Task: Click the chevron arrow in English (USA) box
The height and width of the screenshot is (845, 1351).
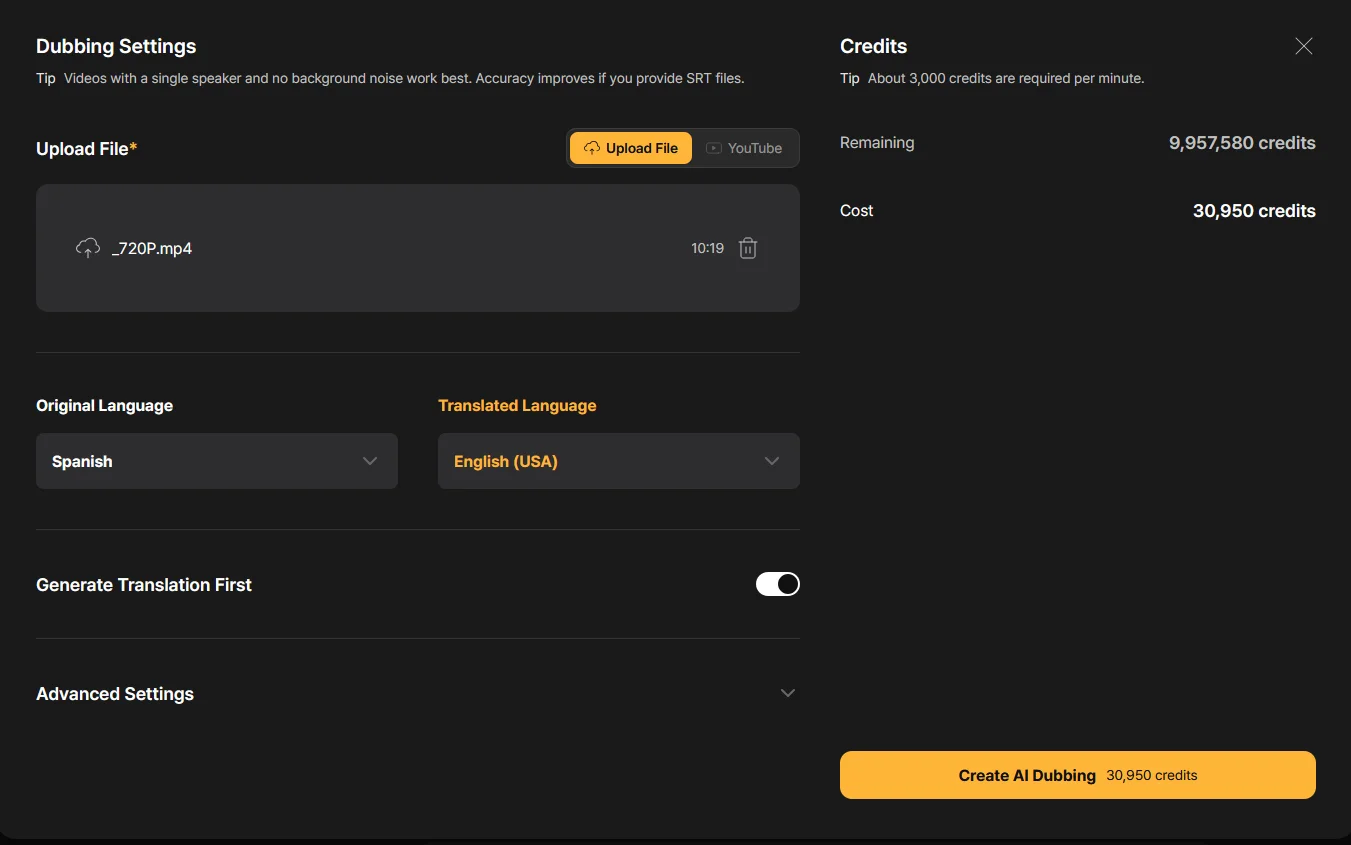Action: (771, 461)
